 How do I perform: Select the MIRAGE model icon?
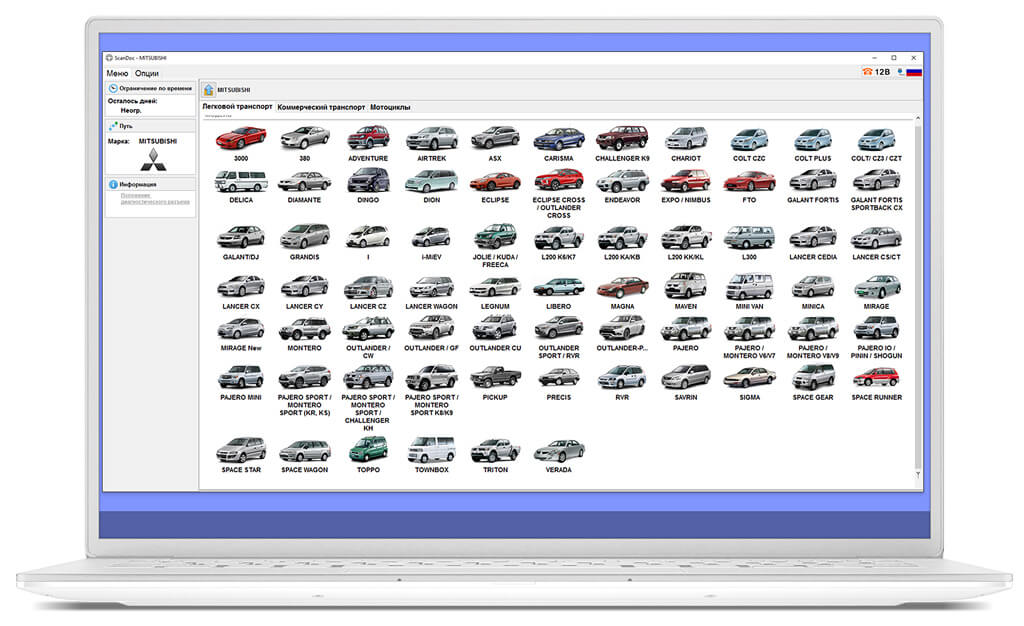click(x=876, y=286)
